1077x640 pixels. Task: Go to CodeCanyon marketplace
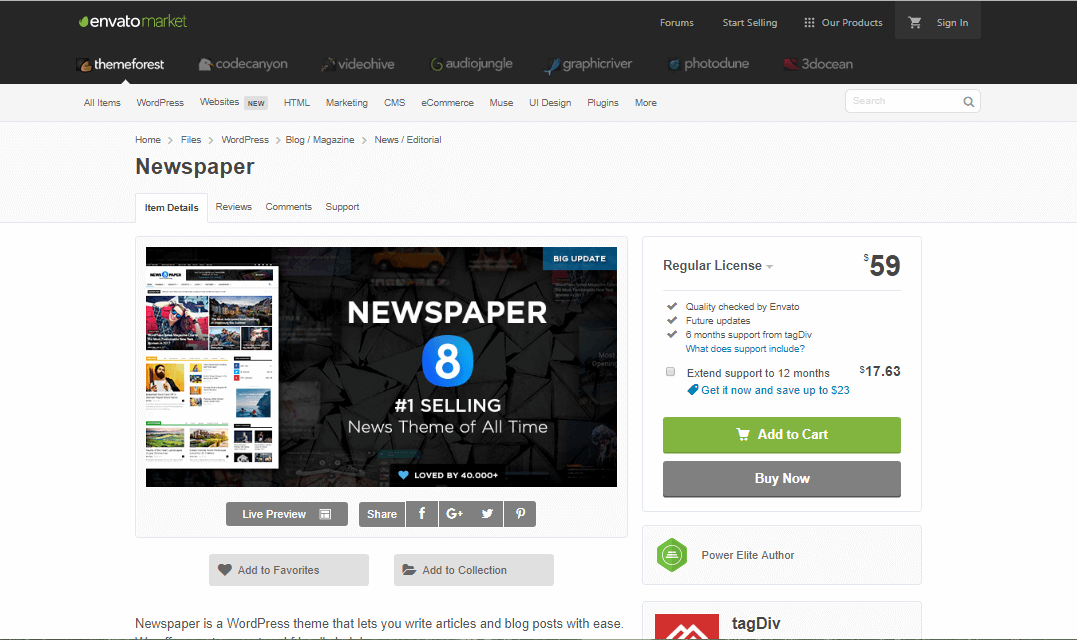point(243,65)
